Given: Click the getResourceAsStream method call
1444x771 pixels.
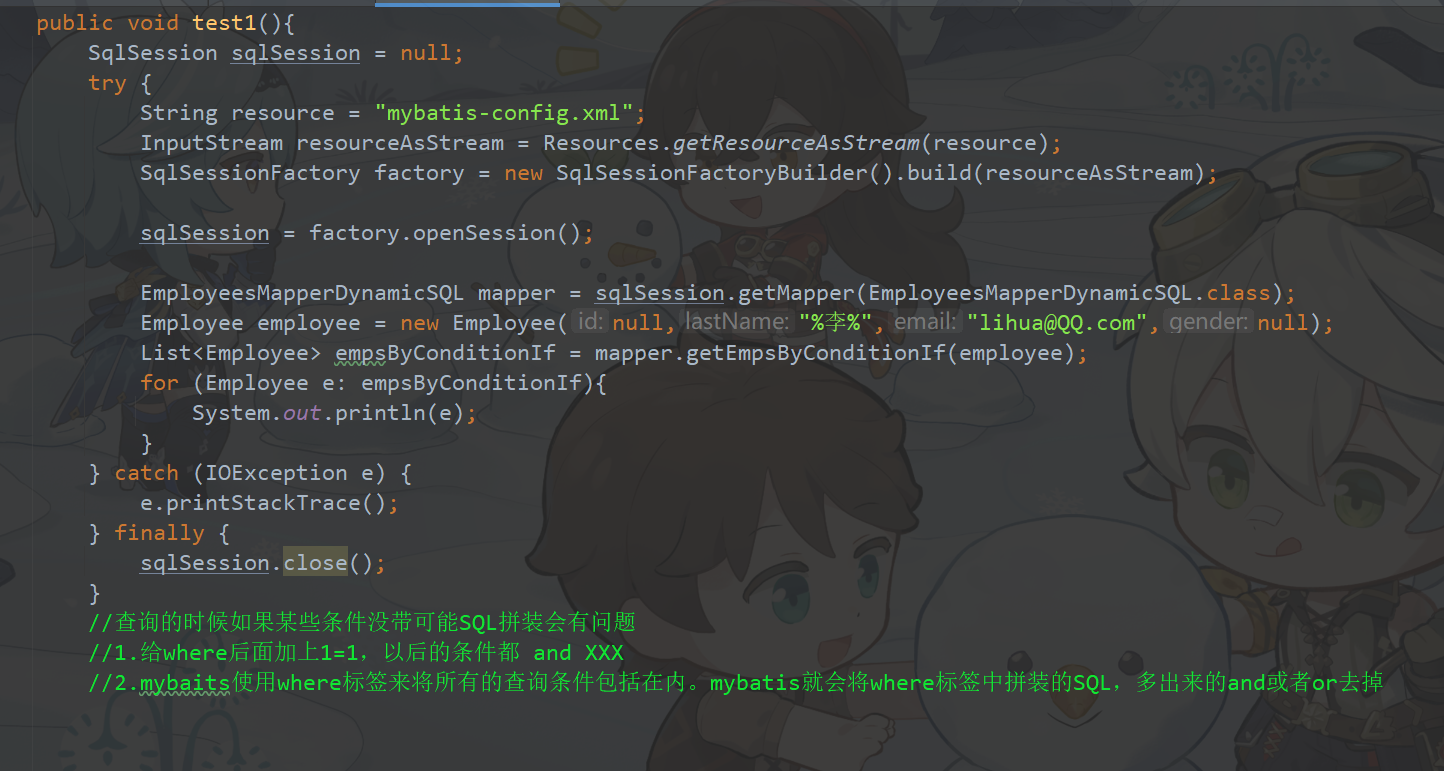Looking at the screenshot, I should 796,143.
